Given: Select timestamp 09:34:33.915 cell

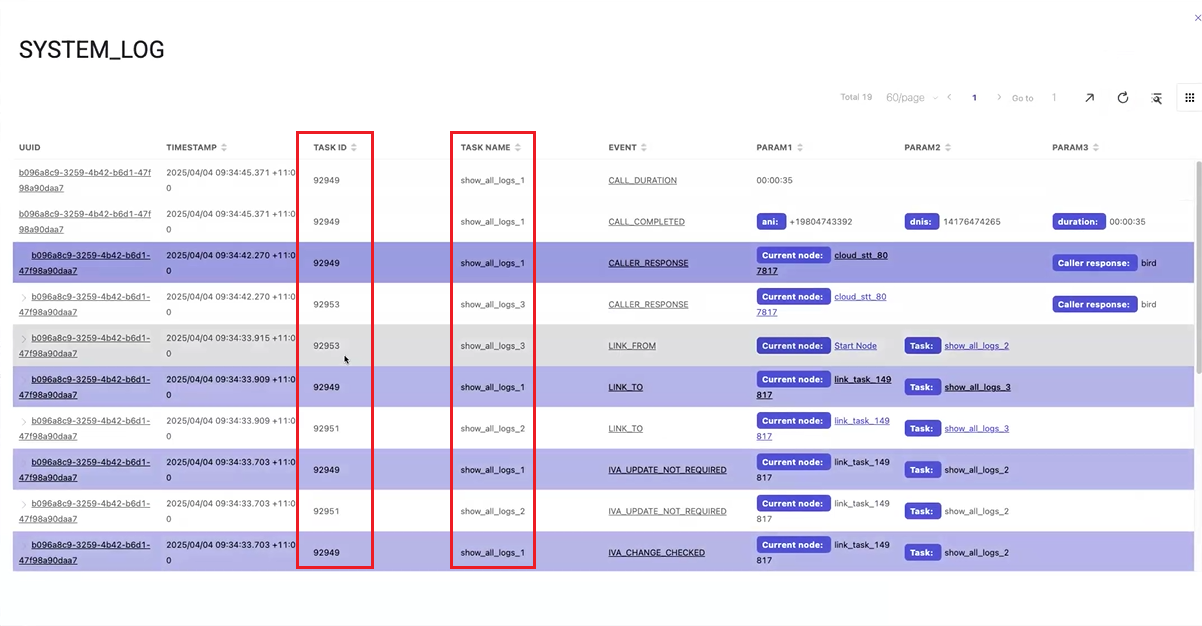Looking at the screenshot, I should (231, 346).
